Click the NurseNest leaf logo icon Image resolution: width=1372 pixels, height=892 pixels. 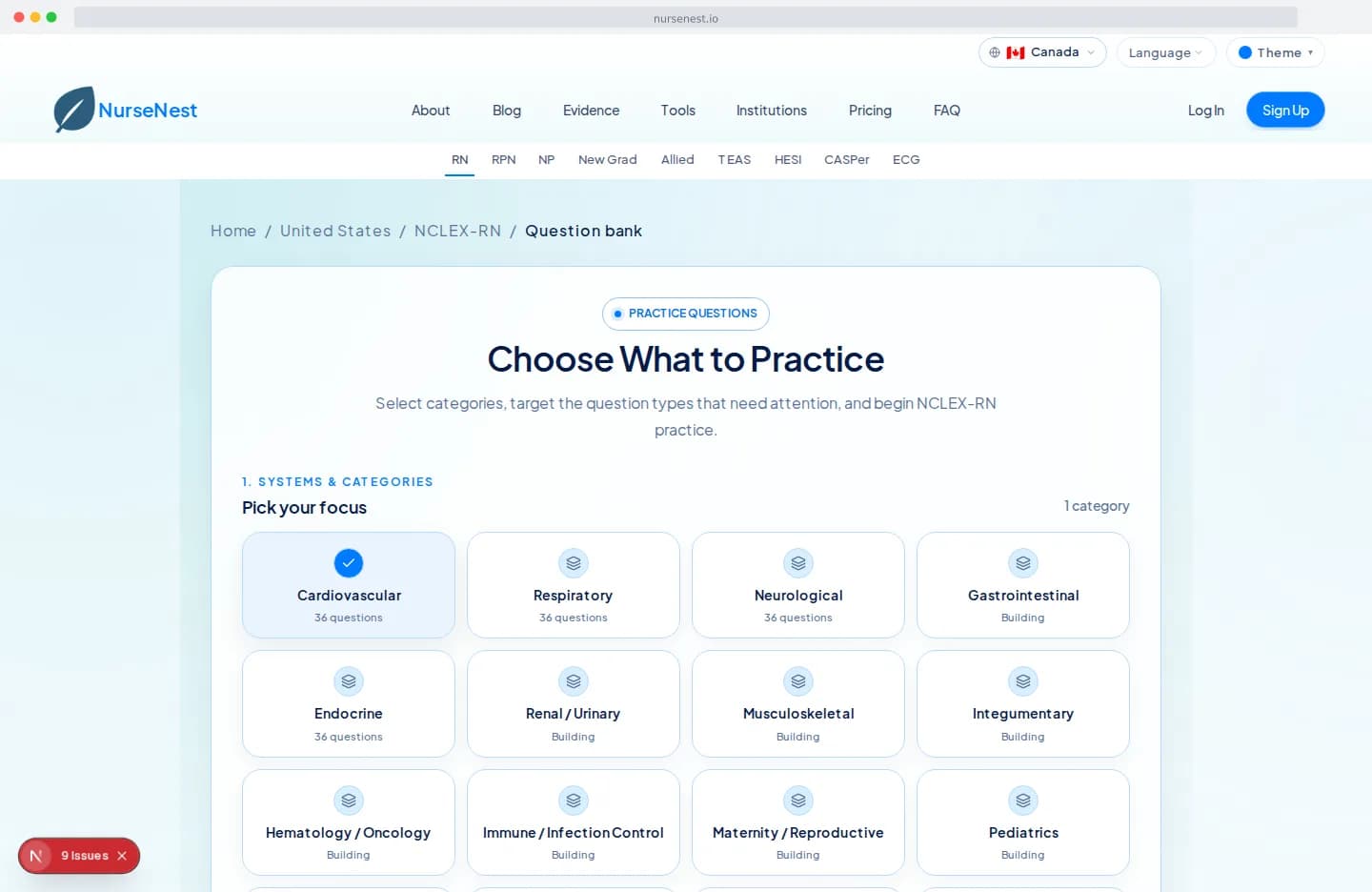(x=74, y=110)
